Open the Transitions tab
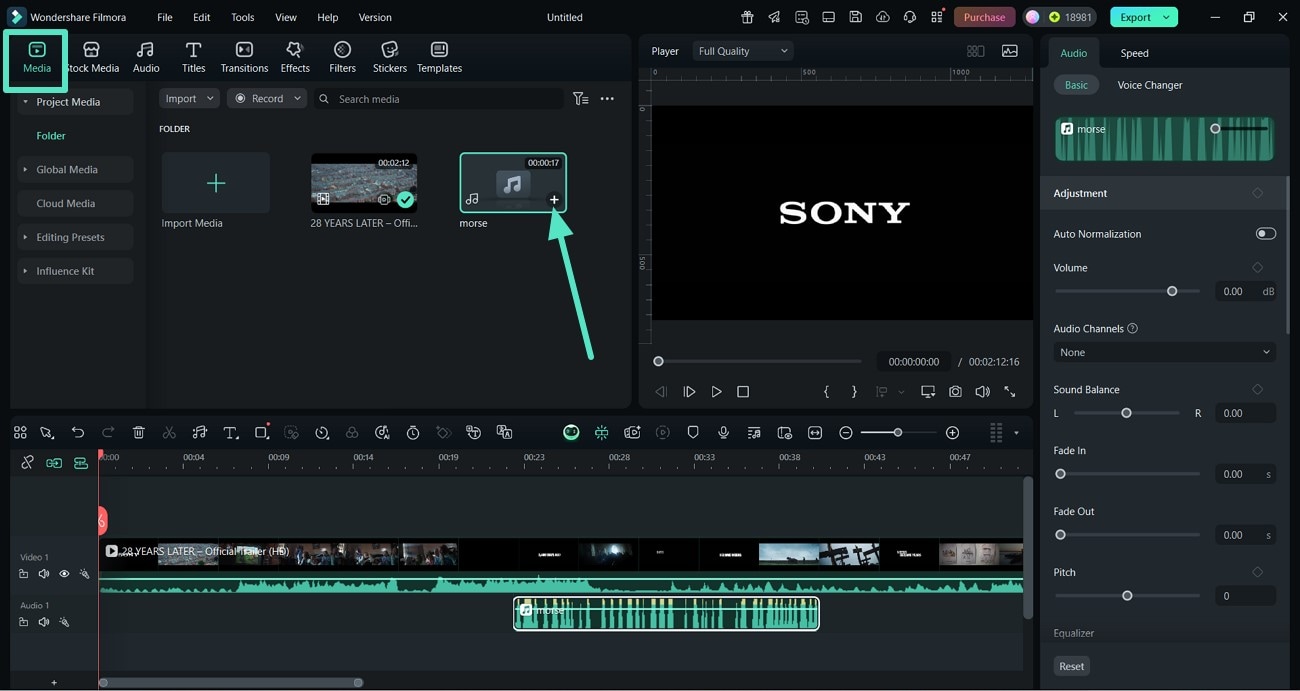Screen dimensions: 1300x691 tap(244, 57)
